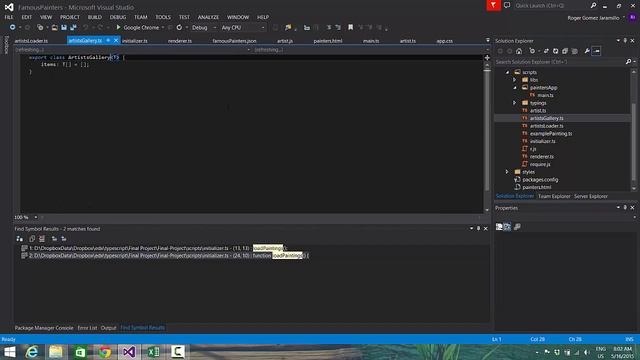Open Package Manager Console tab
640x360 pixels.
pyautogui.click(x=44, y=328)
